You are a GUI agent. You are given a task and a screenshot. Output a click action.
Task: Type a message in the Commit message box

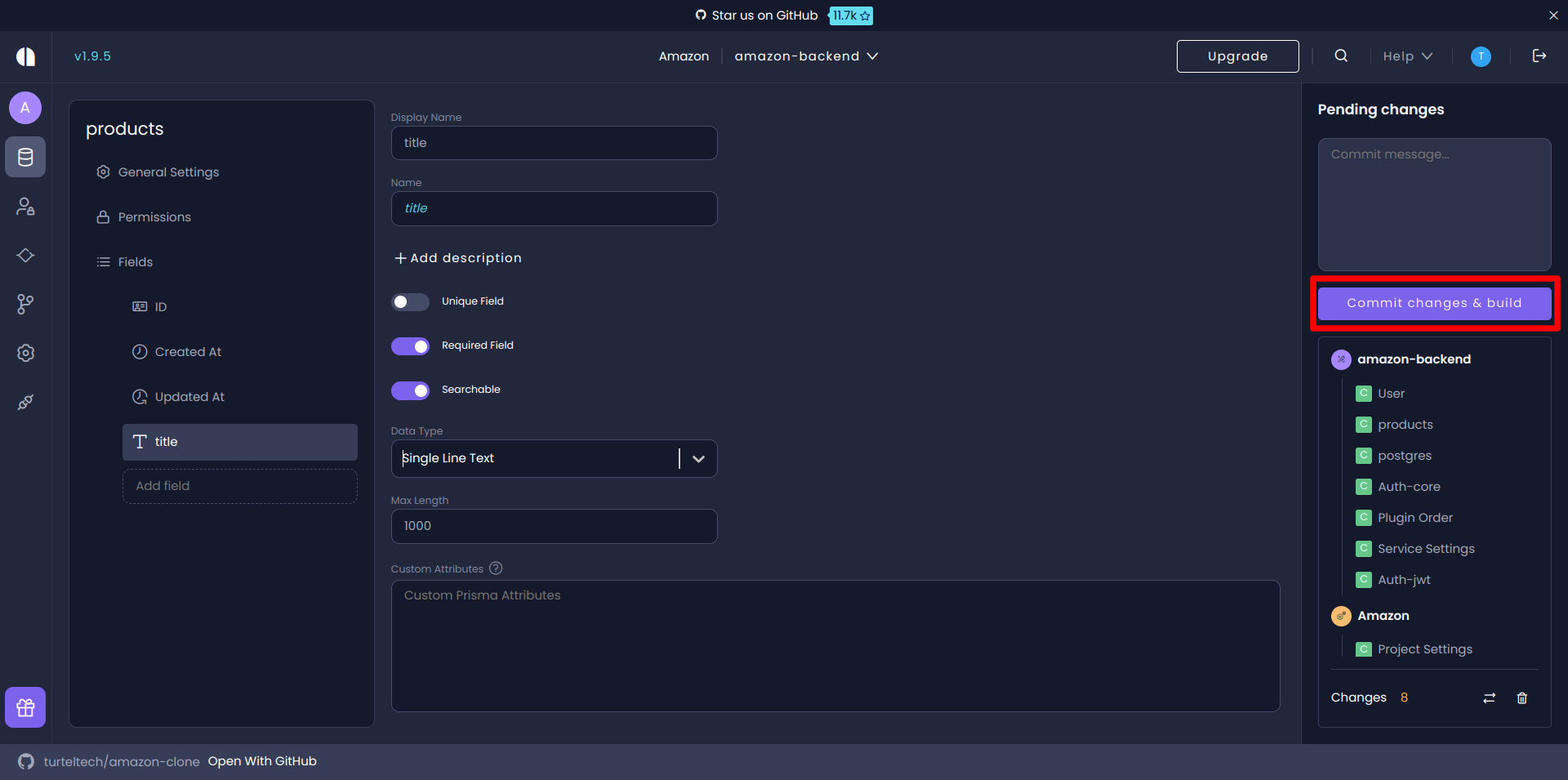(x=1434, y=204)
